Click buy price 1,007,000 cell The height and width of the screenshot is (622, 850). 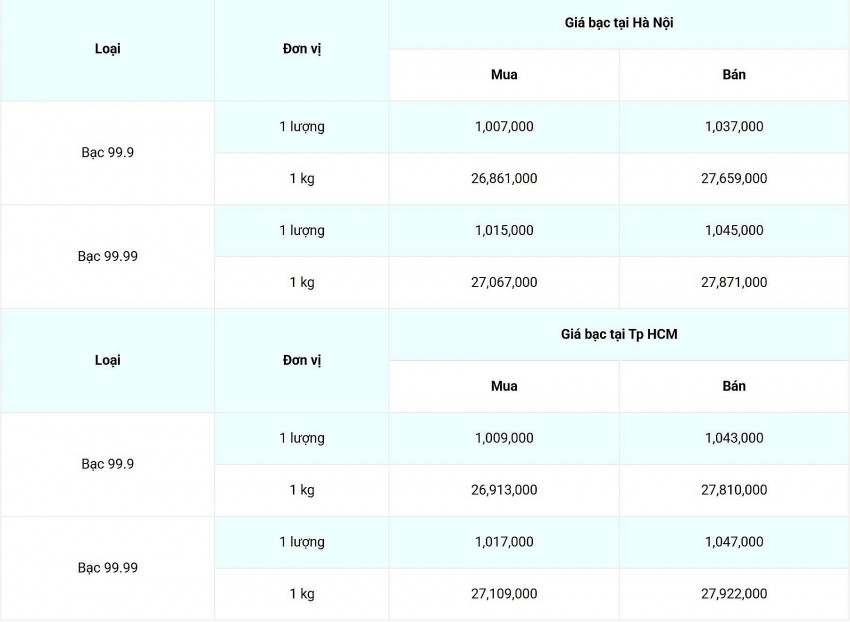coord(504,126)
